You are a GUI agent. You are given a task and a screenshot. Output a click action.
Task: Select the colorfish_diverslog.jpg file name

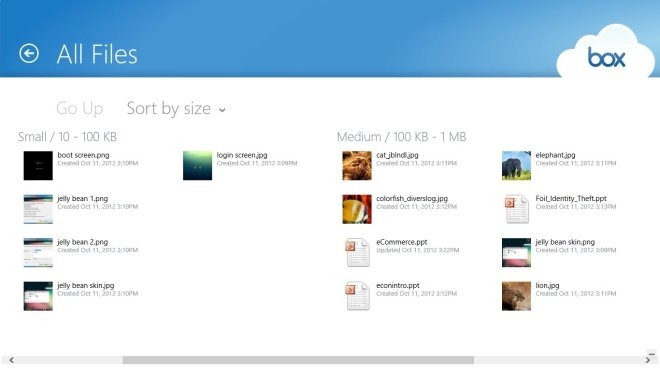(x=412, y=198)
